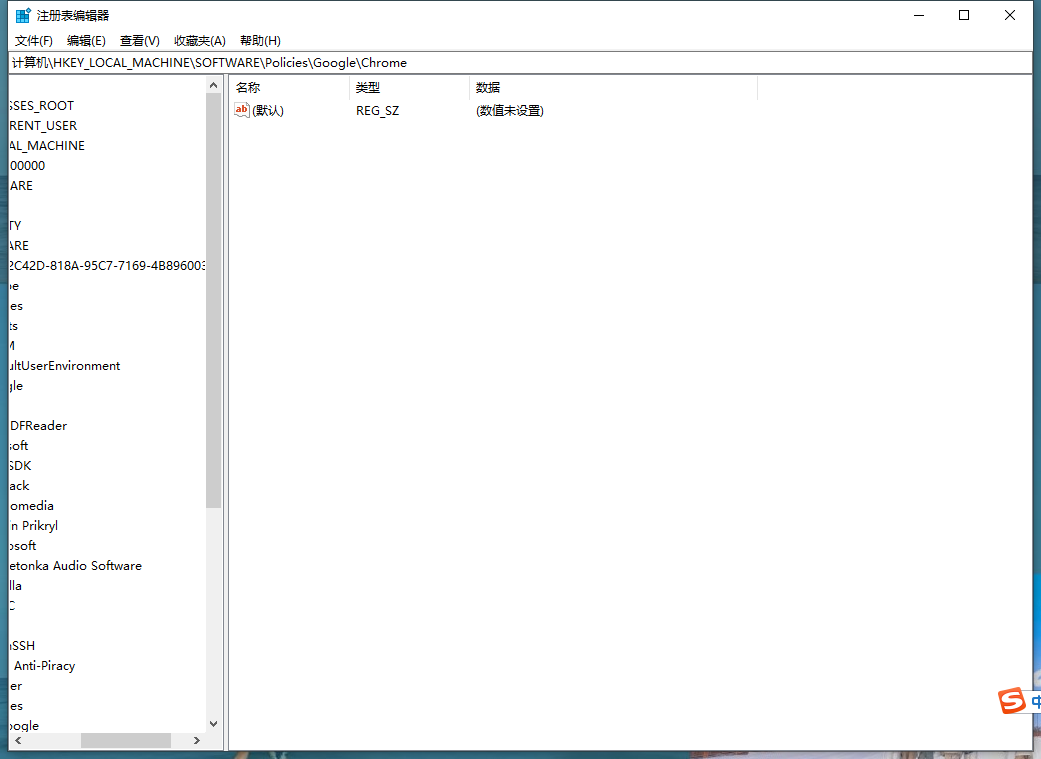Click the Sogou input method icon
Image resolution: width=1041 pixels, height=759 pixels.
[1012, 701]
